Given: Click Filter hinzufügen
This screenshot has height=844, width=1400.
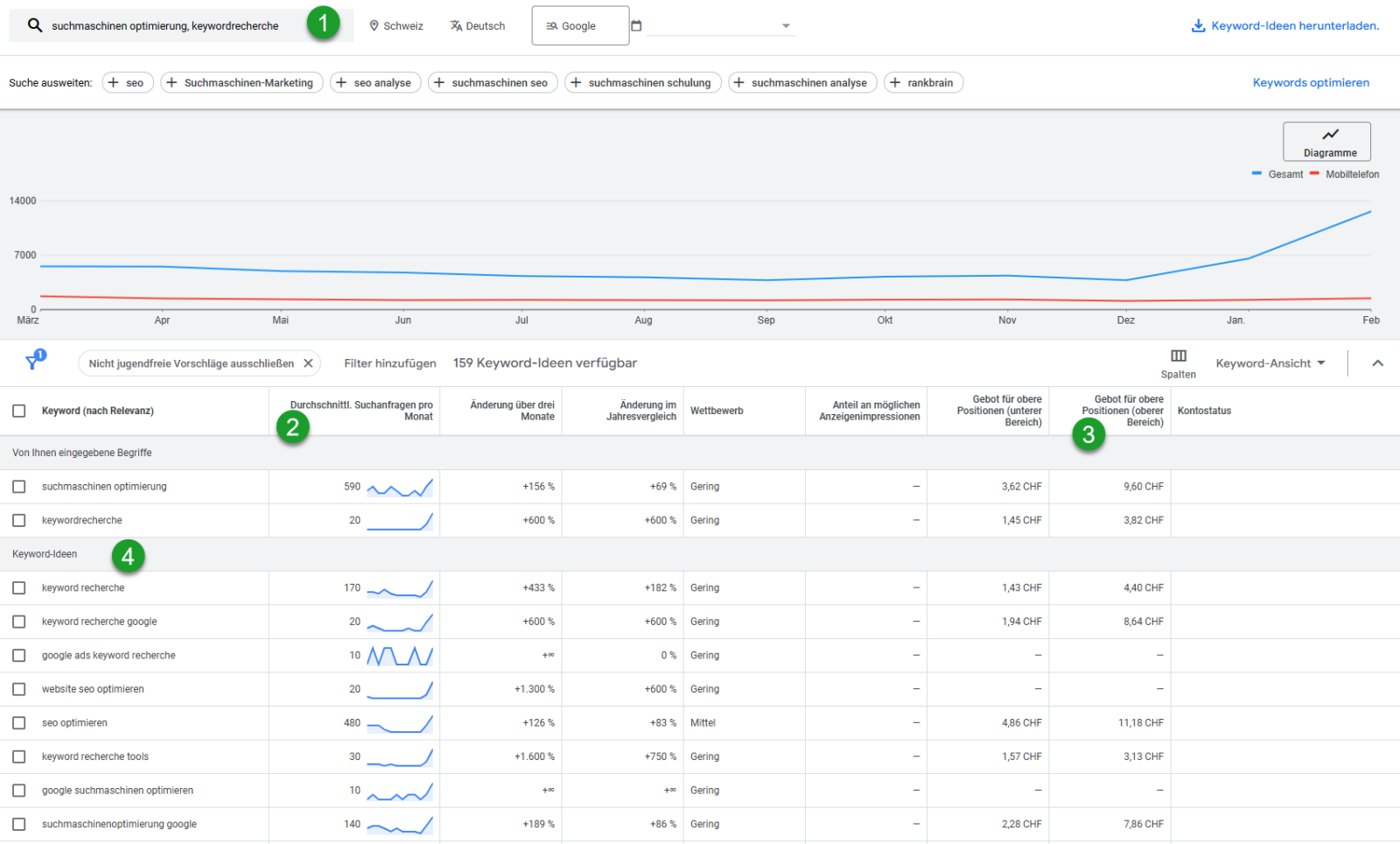Looking at the screenshot, I should [x=390, y=363].
